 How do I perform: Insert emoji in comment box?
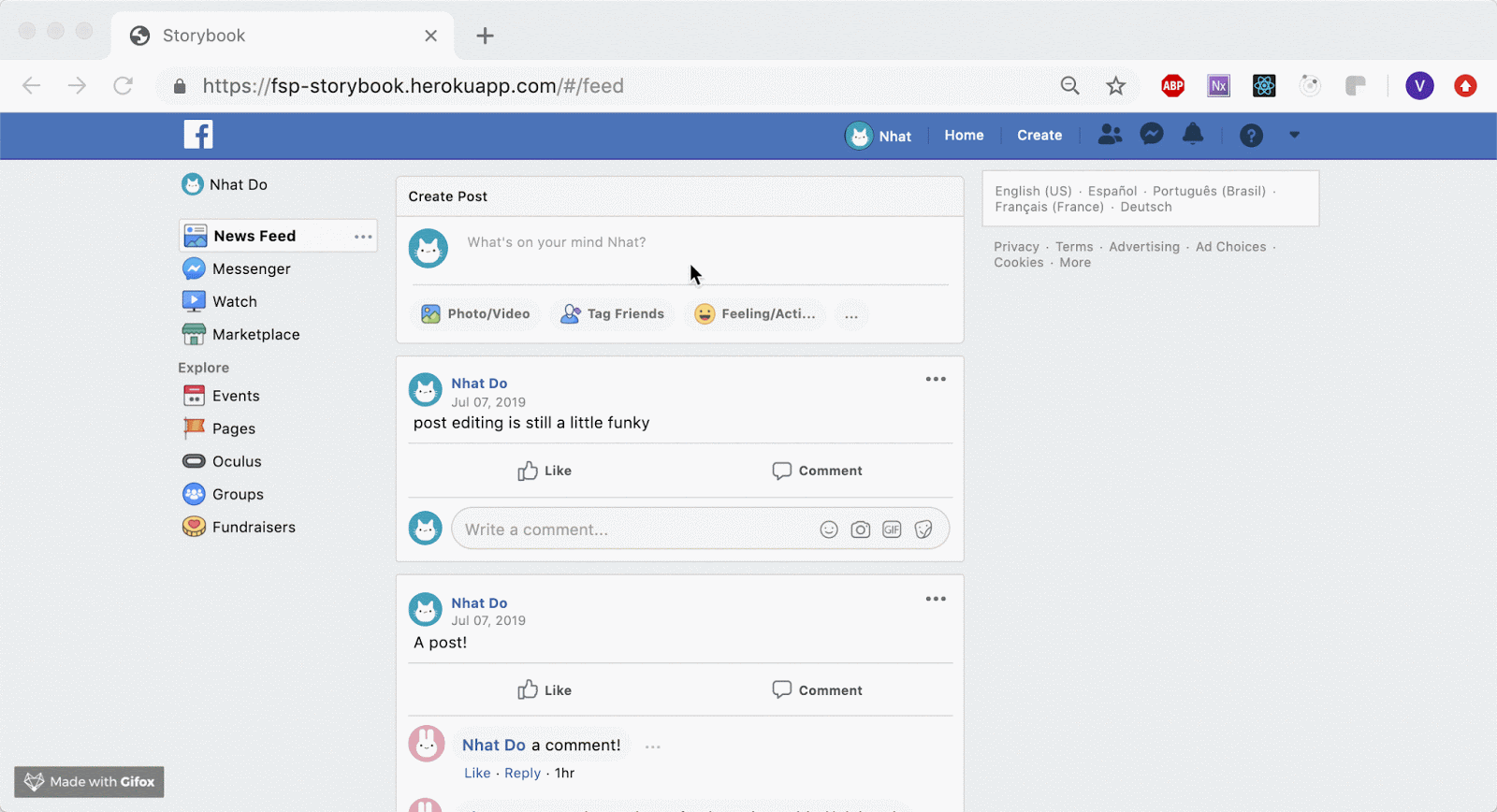click(x=829, y=529)
